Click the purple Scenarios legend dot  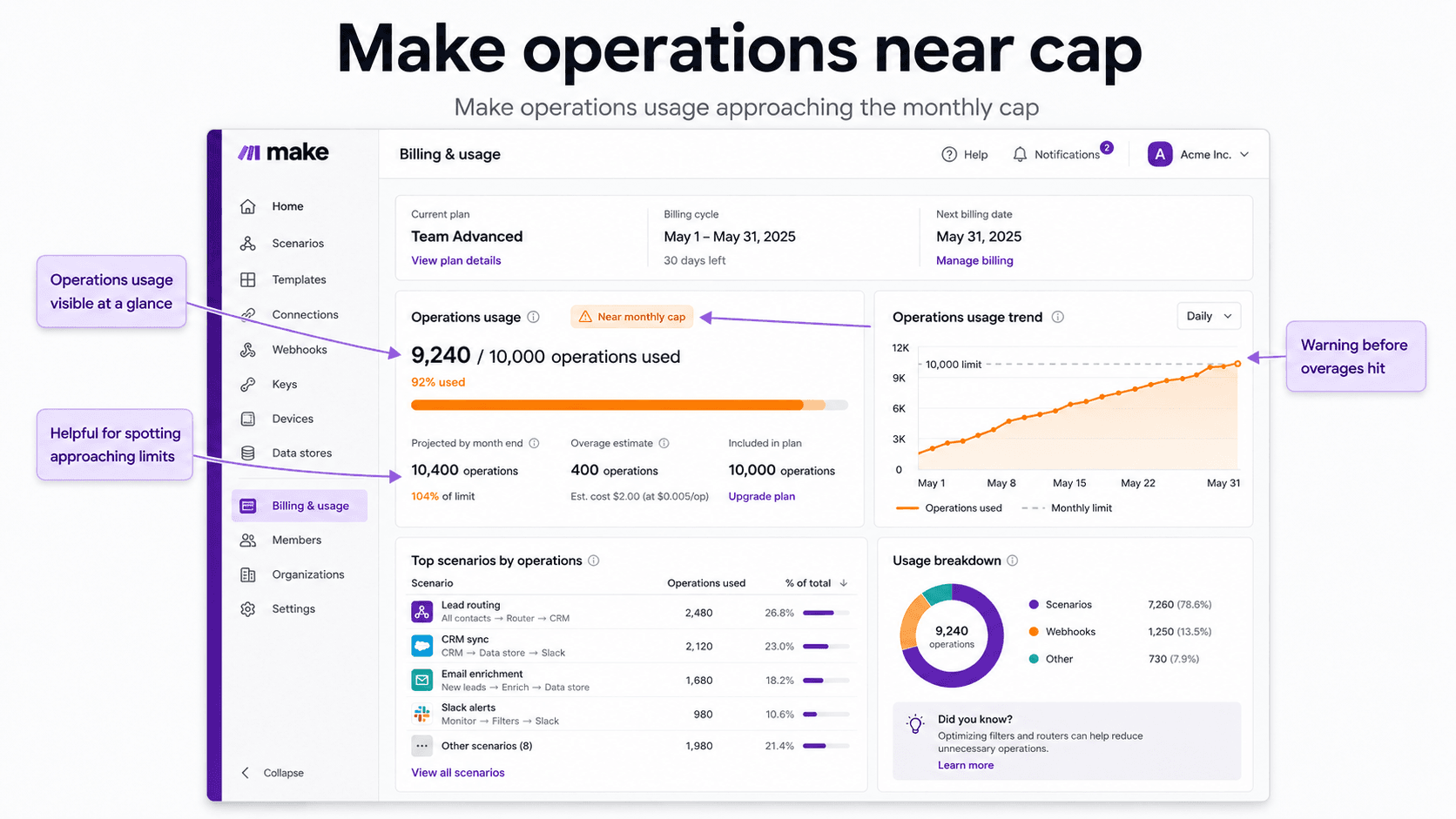(x=1034, y=604)
